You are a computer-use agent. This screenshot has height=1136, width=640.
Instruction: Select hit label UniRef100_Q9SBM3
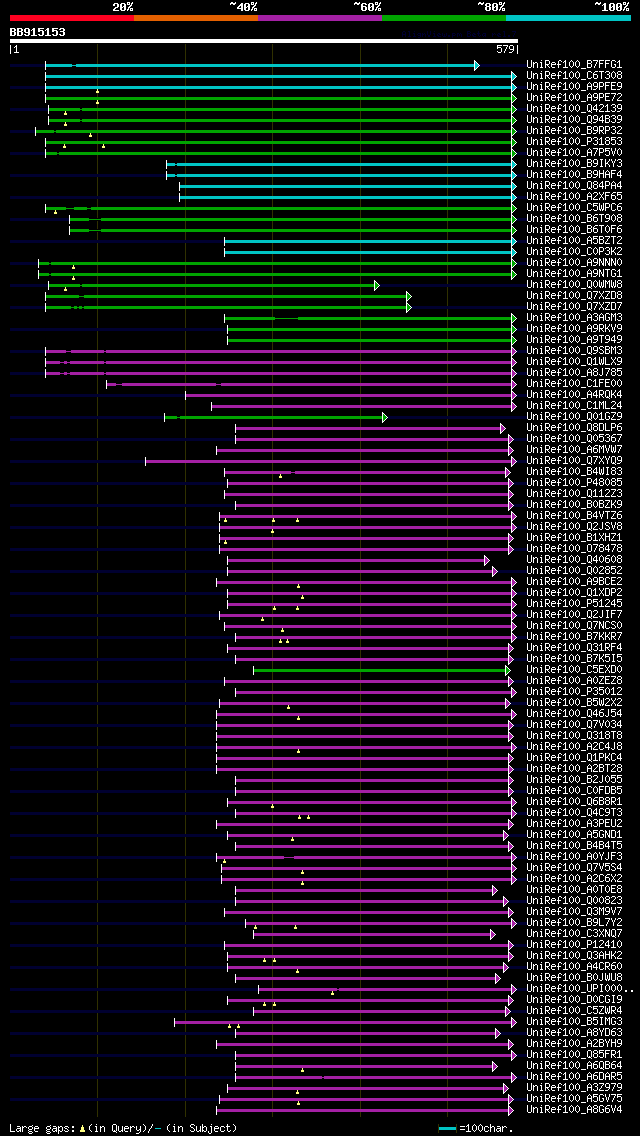574,351
